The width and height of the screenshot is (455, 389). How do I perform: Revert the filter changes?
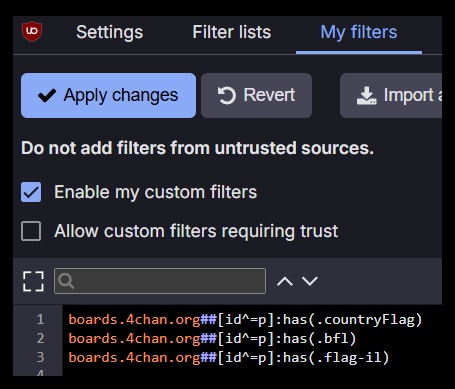[x=256, y=95]
